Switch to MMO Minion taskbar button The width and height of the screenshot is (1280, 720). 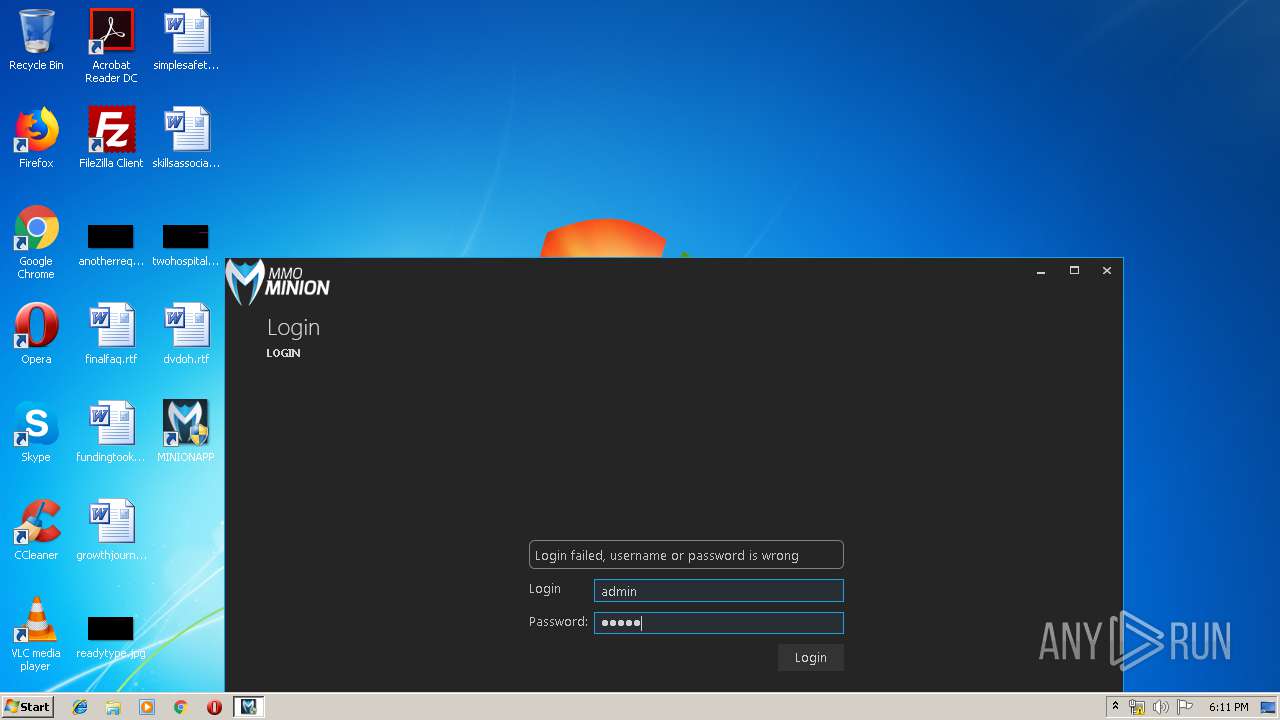pyautogui.click(x=248, y=707)
